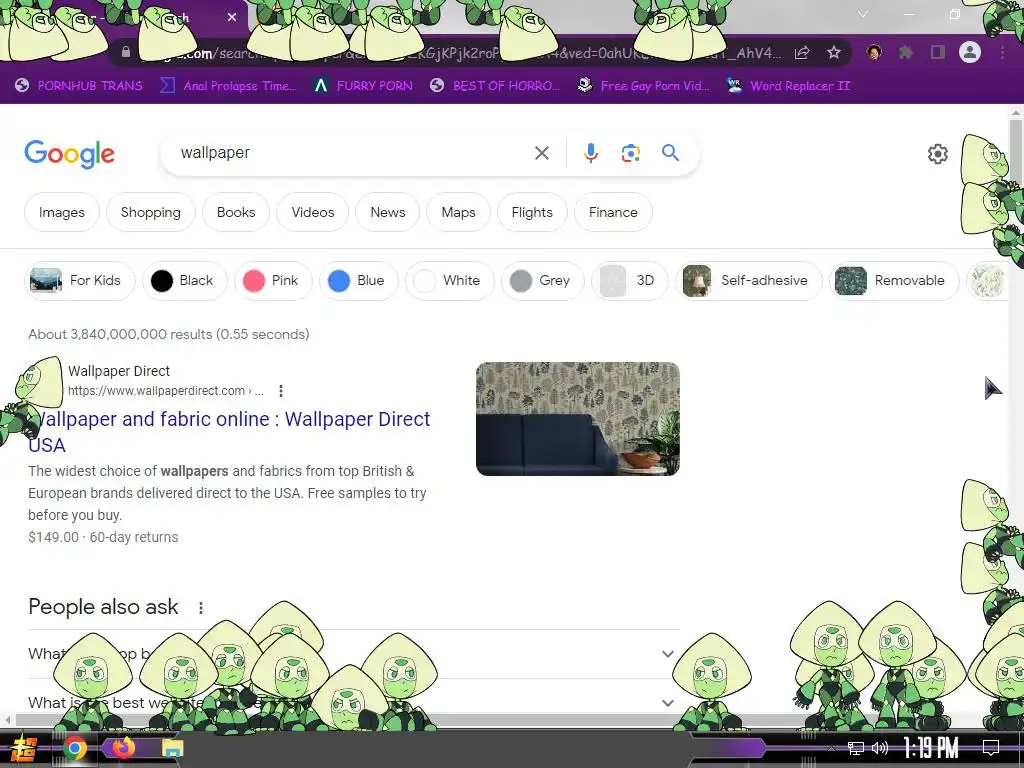Open the tab search chevron
This screenshot has width=1024, height=768.
coord(863,14)
